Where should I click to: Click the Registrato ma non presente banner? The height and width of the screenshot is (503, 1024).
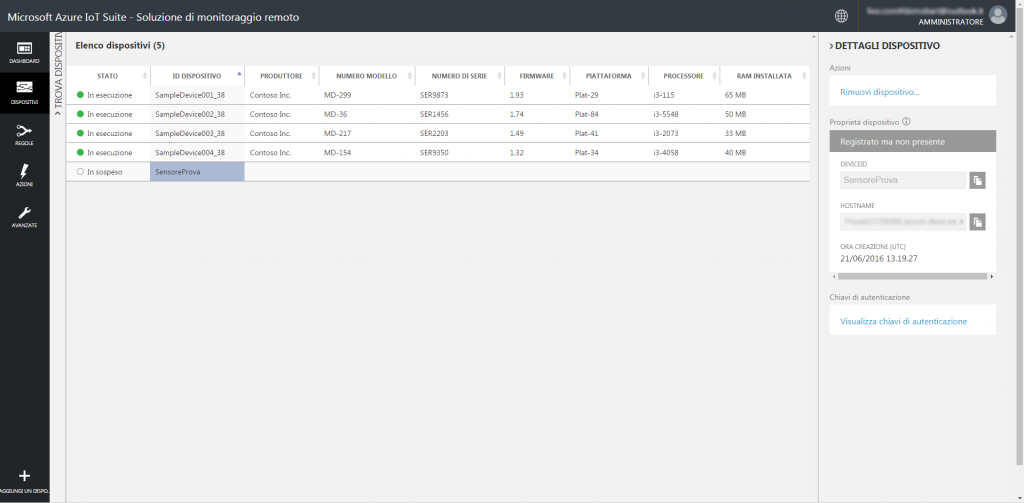pos(912,141)
